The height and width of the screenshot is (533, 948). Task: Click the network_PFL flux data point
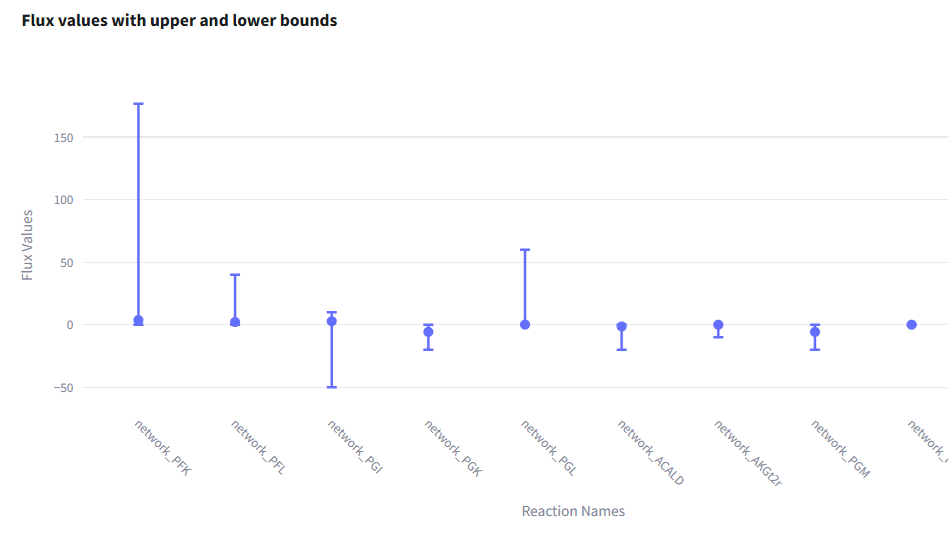pyautogui.click(x=235, y=322)
